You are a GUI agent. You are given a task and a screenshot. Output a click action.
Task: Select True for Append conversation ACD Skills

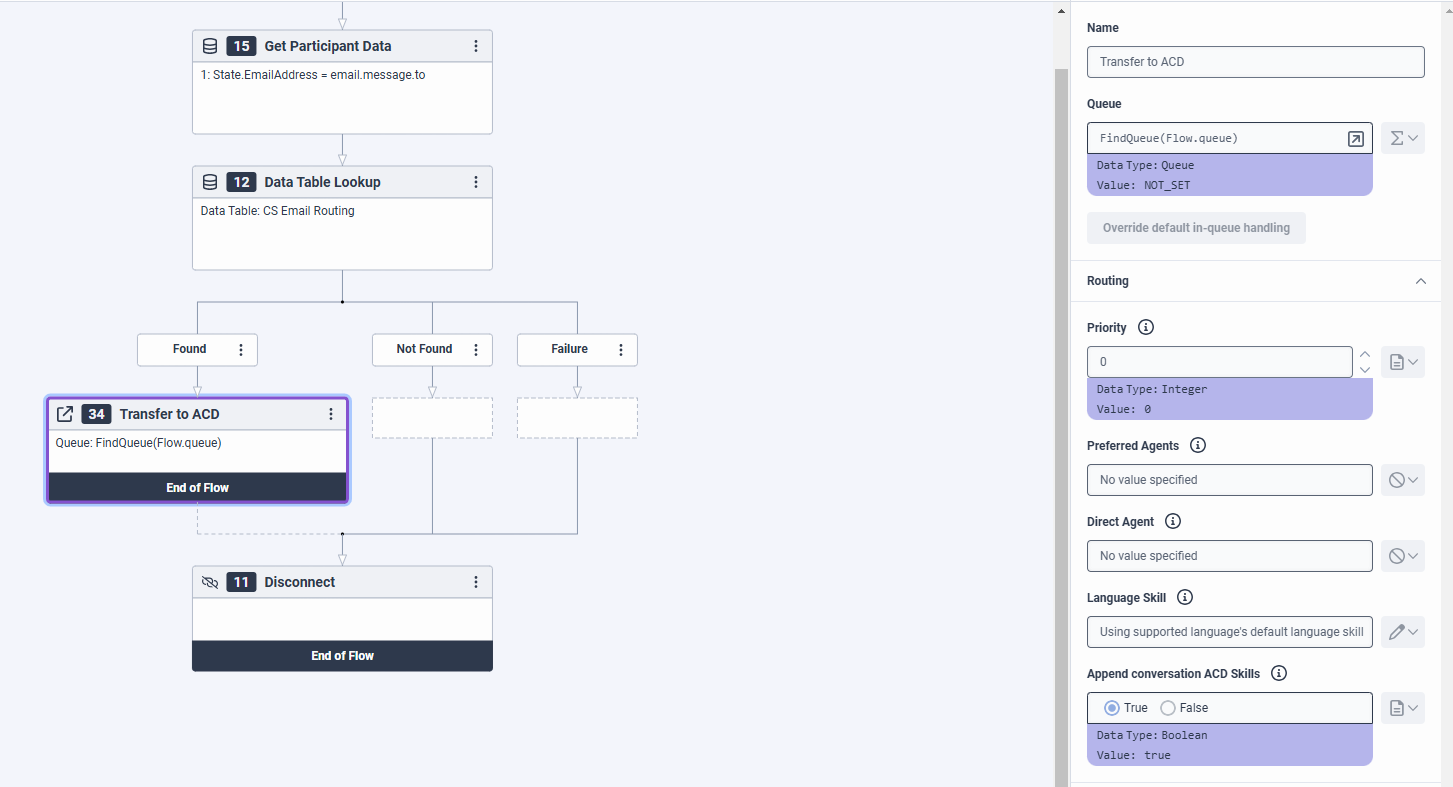click(1112, 708)
